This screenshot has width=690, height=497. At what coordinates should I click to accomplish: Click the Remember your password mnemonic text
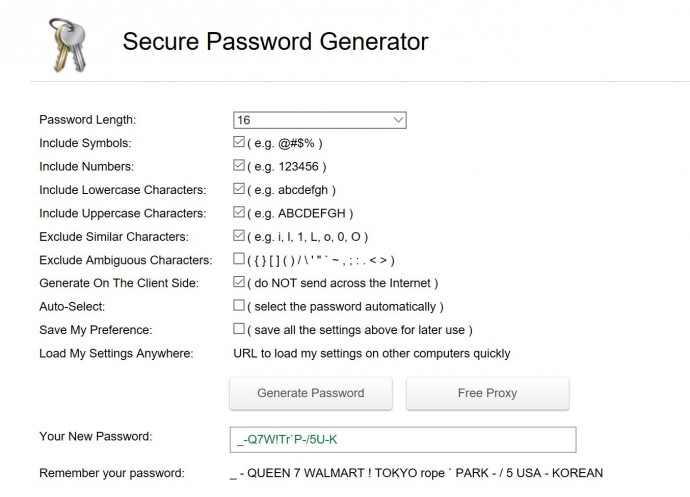416,473
